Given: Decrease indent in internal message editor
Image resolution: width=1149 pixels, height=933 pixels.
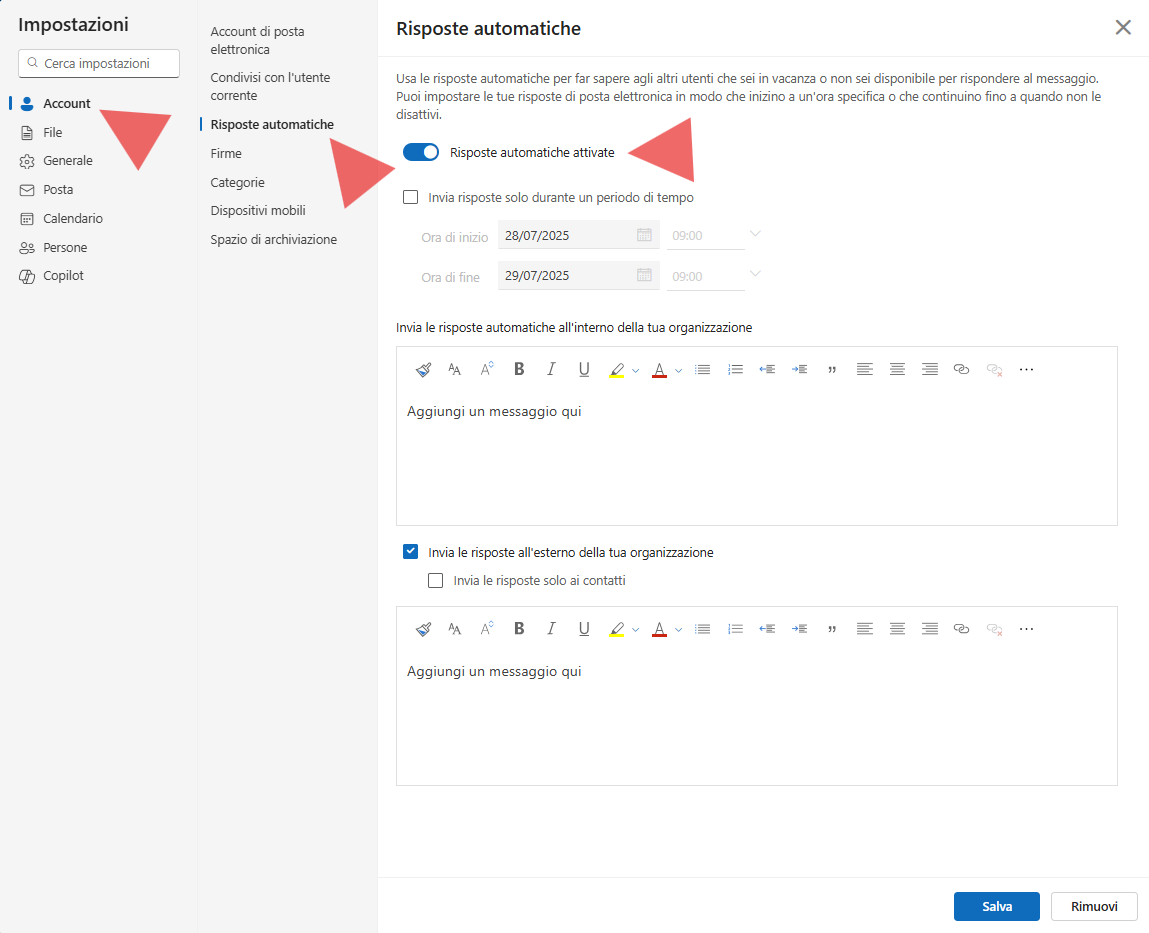Looking at the screenshot, I should 767,369.
